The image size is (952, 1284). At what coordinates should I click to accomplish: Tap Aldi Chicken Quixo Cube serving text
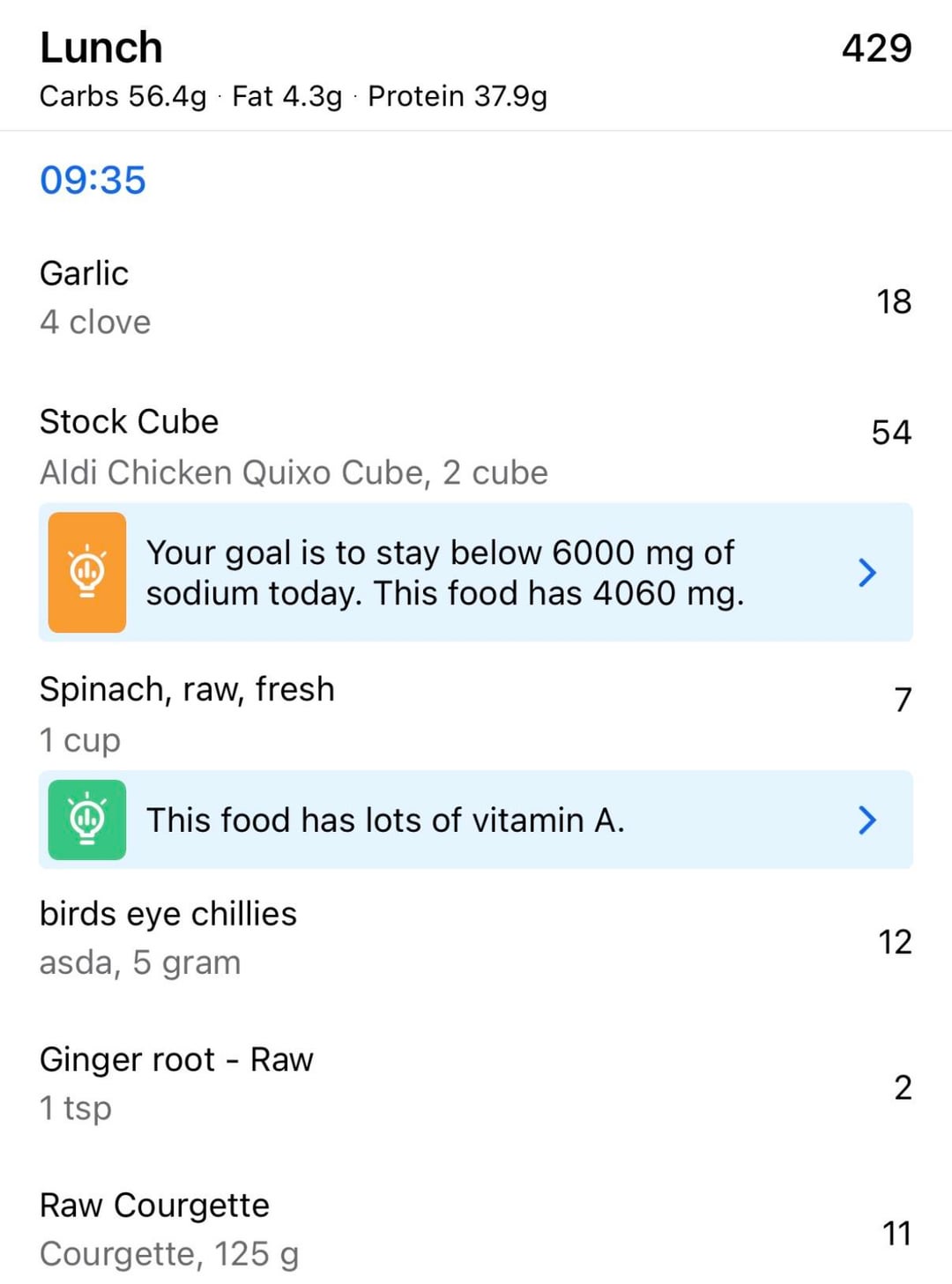pos(294,472)
